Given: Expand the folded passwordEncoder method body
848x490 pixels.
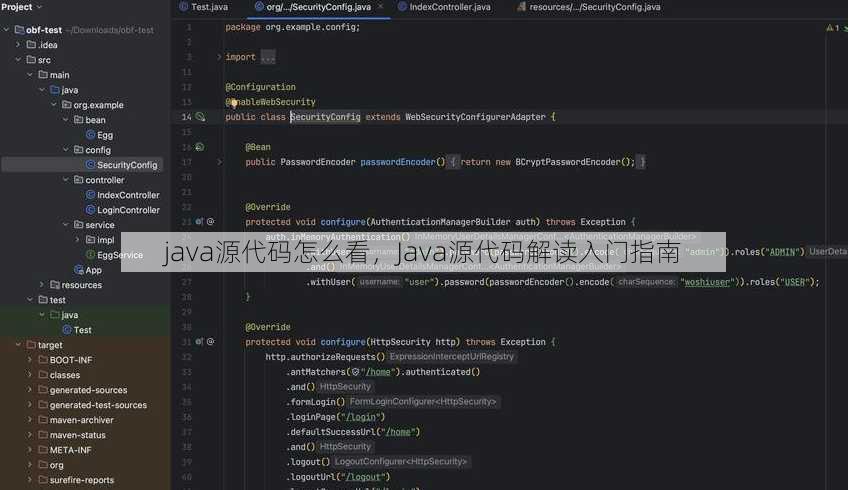Looking at the screenshot, I should pos(219,162).
